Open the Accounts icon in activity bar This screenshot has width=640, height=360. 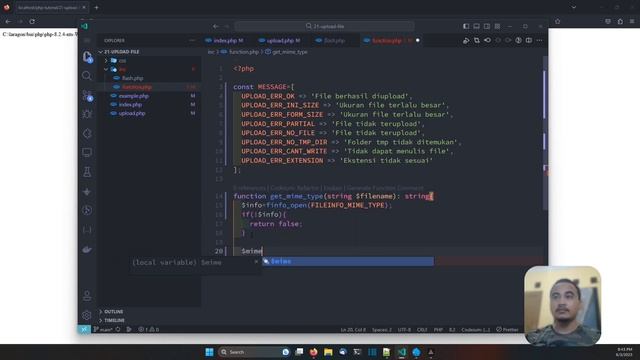click(x=87, y=296)
